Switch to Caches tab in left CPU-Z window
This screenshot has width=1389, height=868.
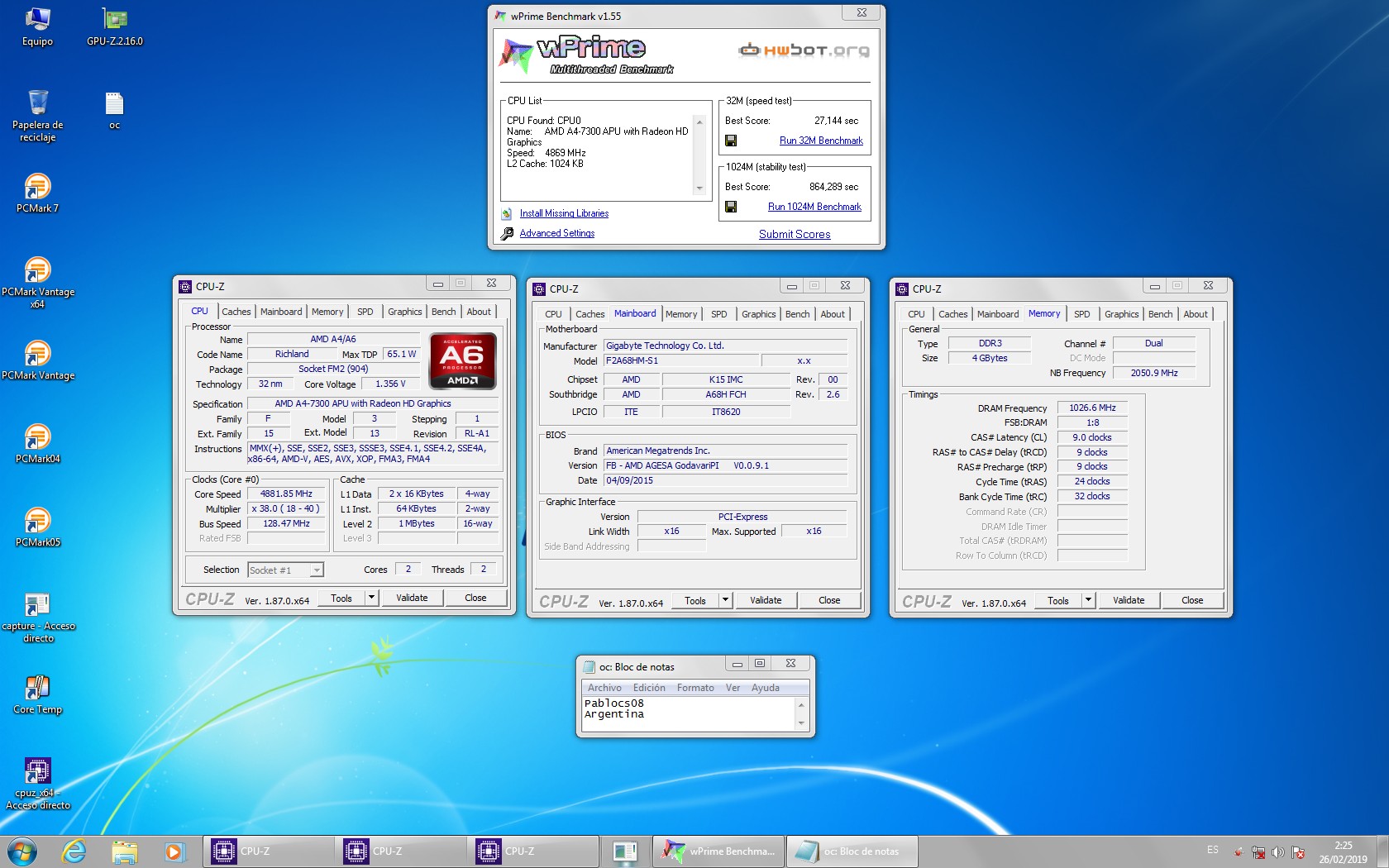236,312
